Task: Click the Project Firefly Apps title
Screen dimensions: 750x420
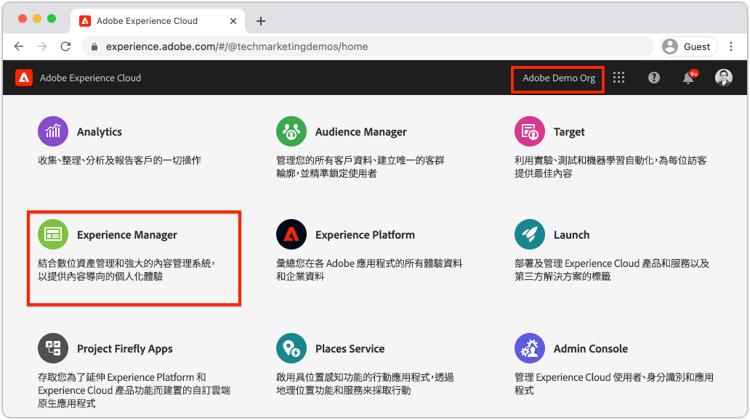Action: [125, 349]
